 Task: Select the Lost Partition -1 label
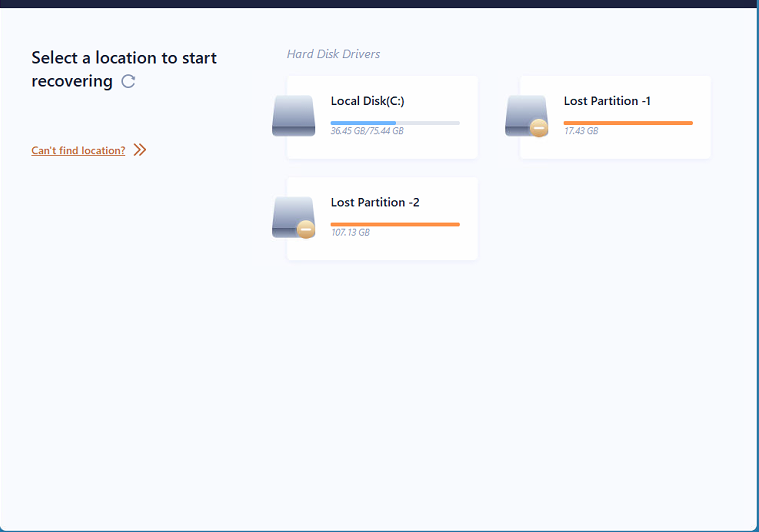tap(607, 101)
